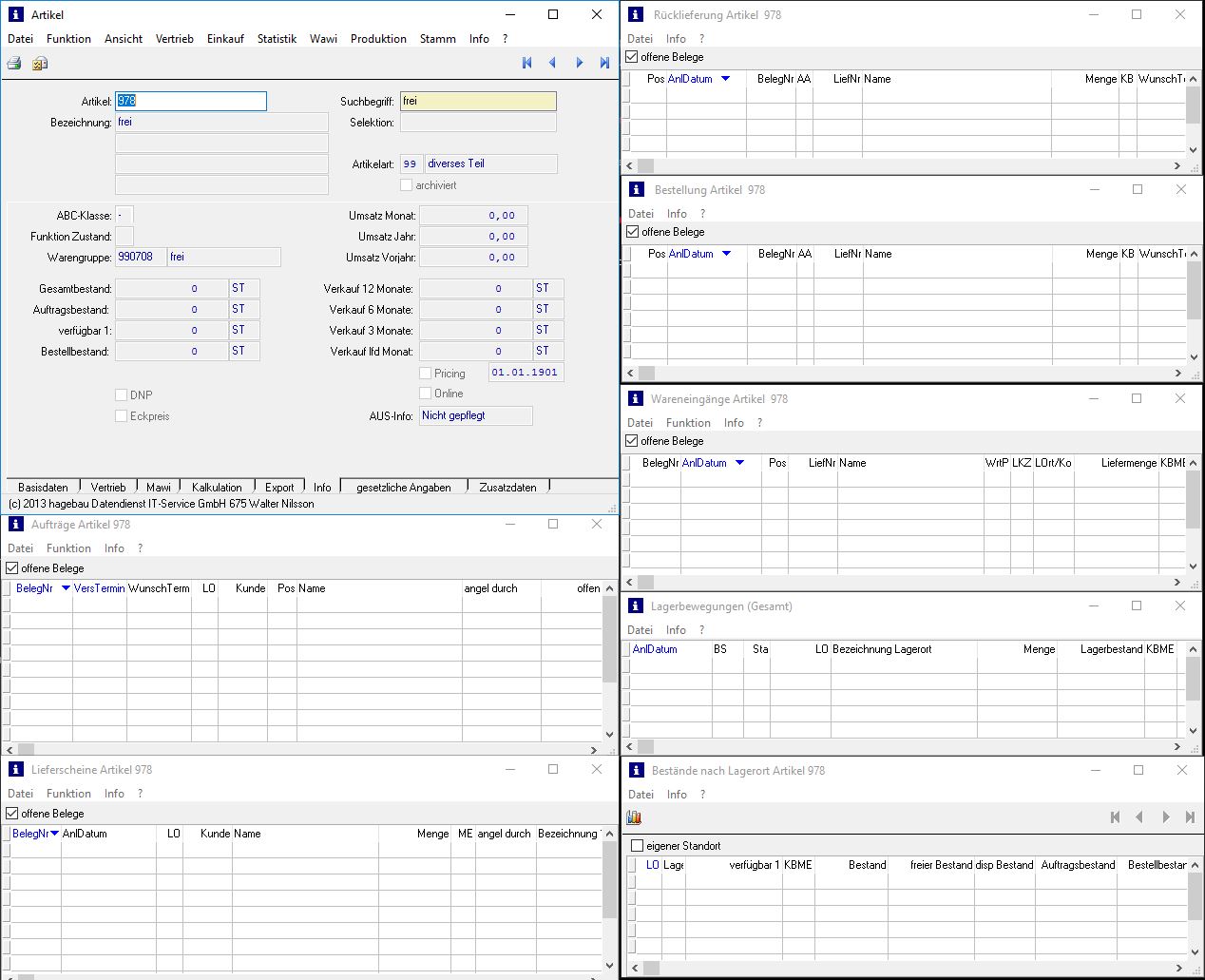Viewport: 1205px width, 980px height.
Task: Jump to last record in Bestände nach Lagerort
Action: pos(1190,817)
